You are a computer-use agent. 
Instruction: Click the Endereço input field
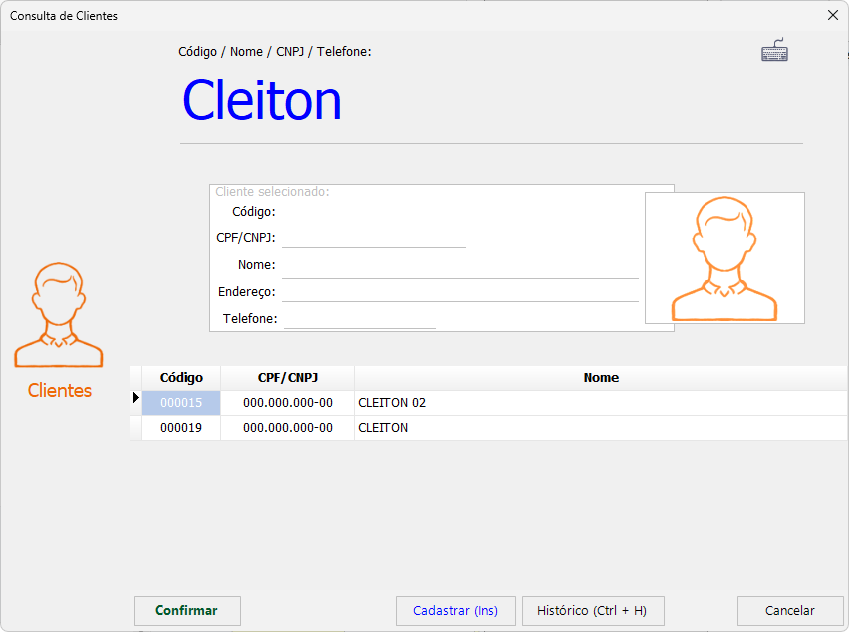point(460,292)
